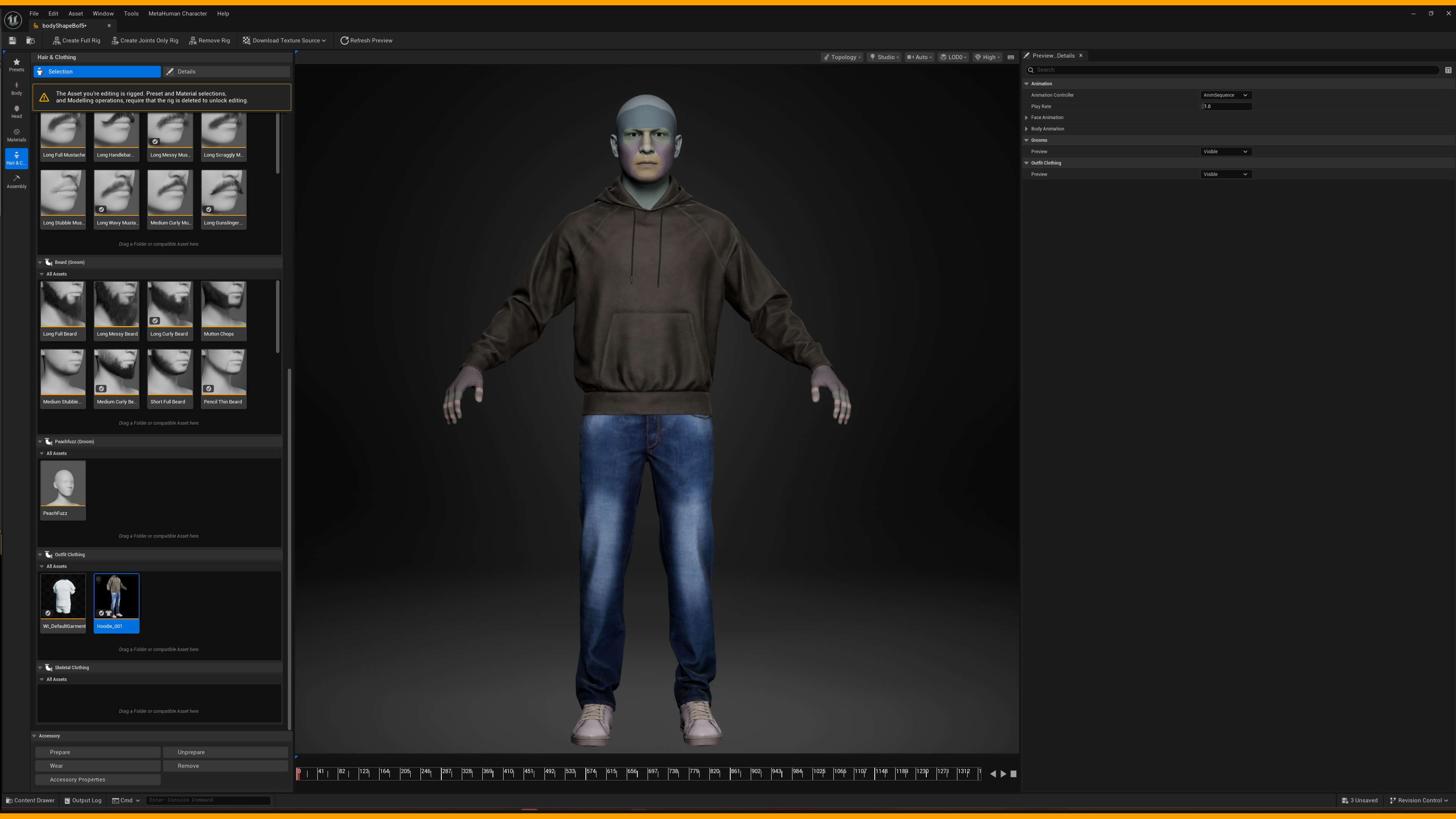Stop the animation playback
This screenshot has width=1456, height=819.
(1014, 774)
